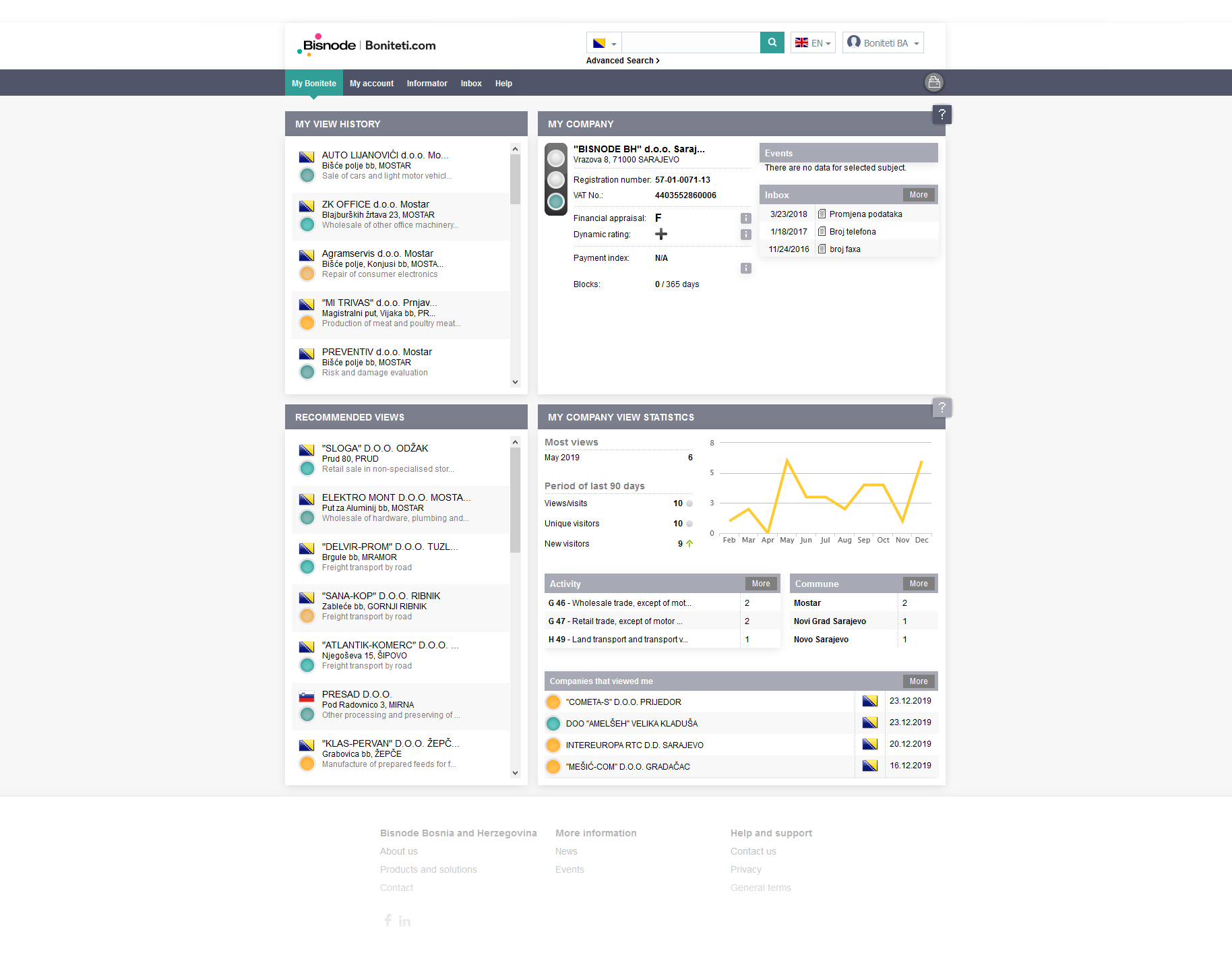Click the print icon in navigation bar
The image size is (1232, 955).
pos(933,82)
